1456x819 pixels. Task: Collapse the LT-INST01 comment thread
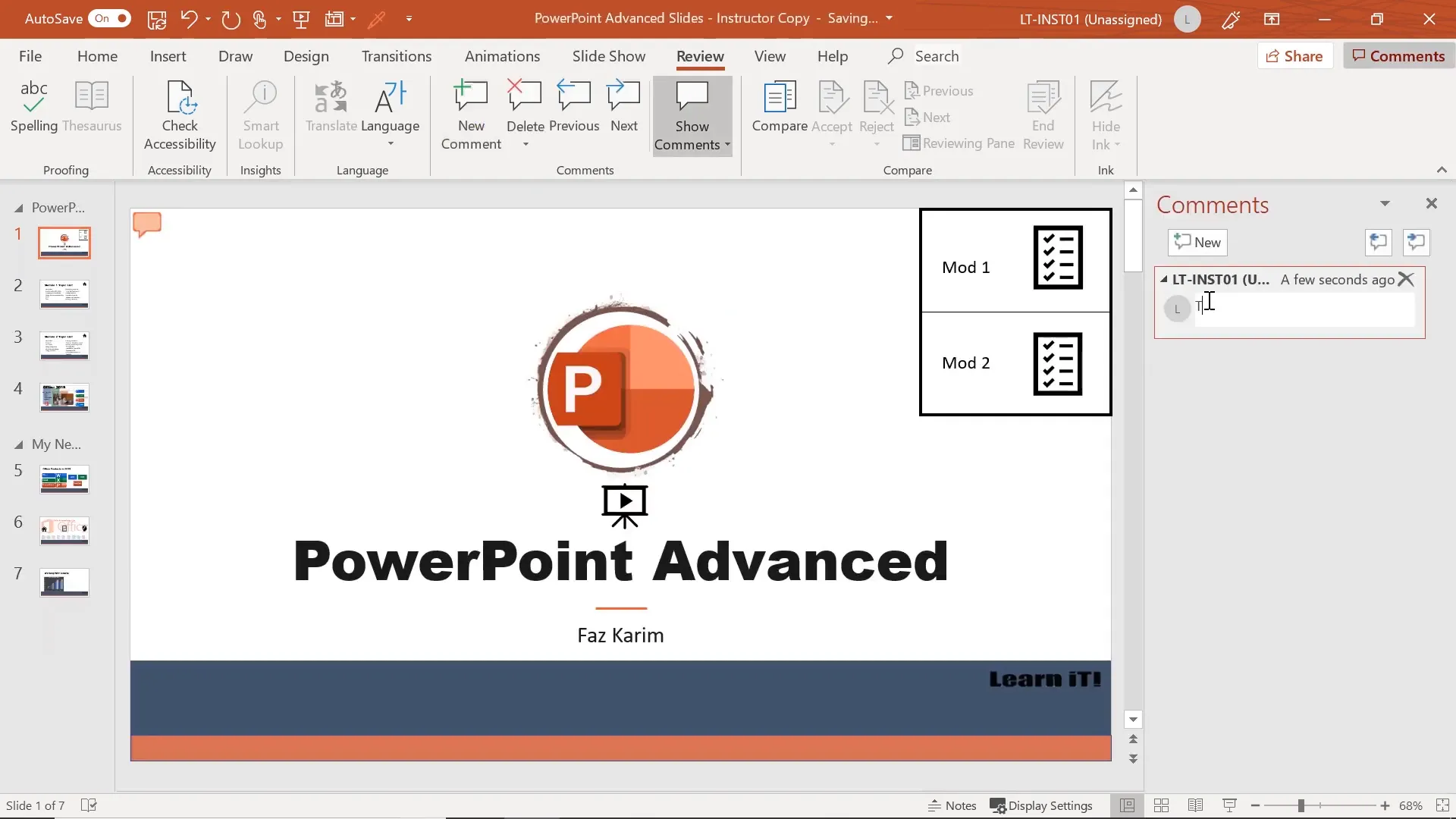1164,279
